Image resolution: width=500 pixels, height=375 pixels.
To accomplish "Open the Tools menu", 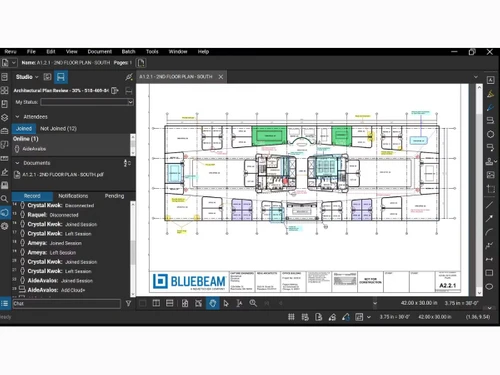I will coord(152,52).
